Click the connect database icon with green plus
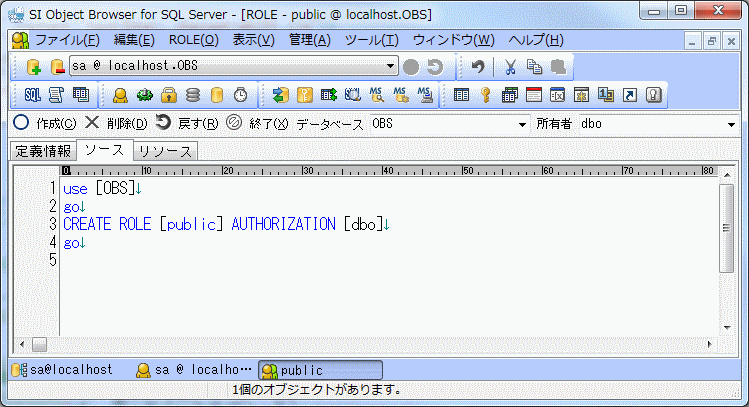749x407 pixels. (33, 67)
